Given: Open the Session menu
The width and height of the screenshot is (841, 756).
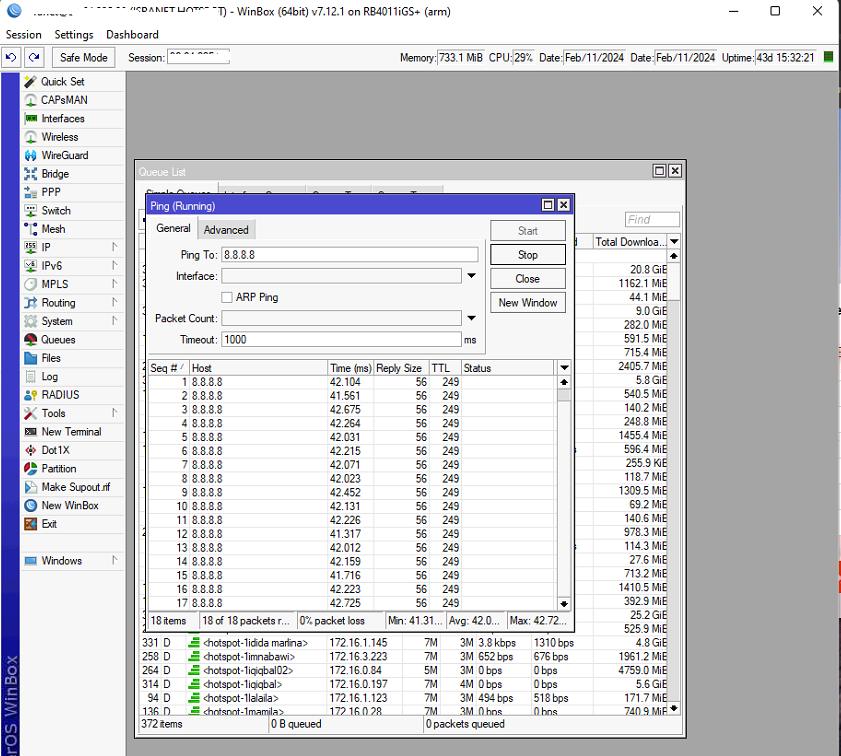Looking at the screenshot, I should coord(24,34).
